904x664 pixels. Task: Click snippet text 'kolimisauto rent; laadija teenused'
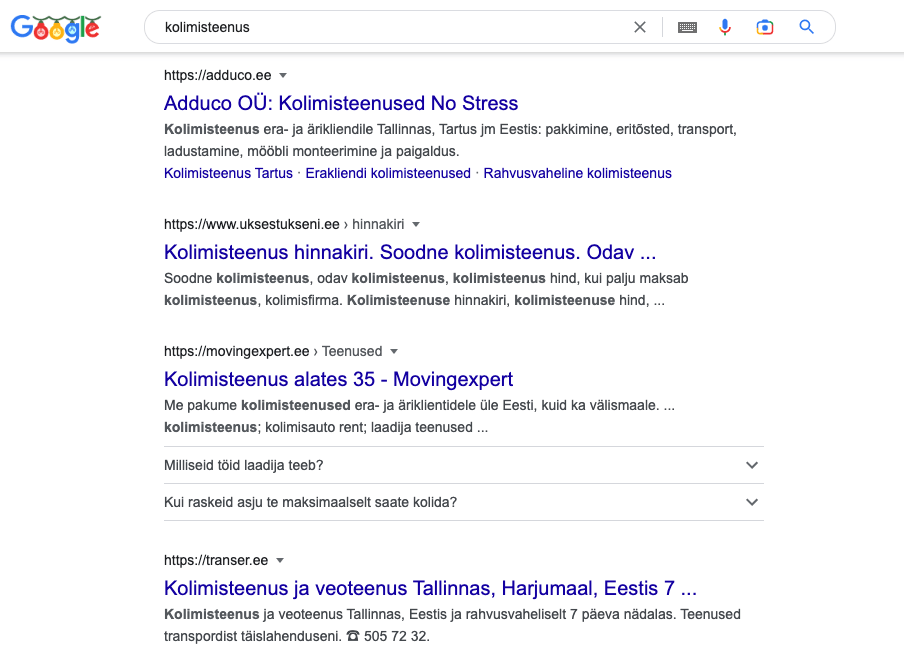(x=369, y=428)
